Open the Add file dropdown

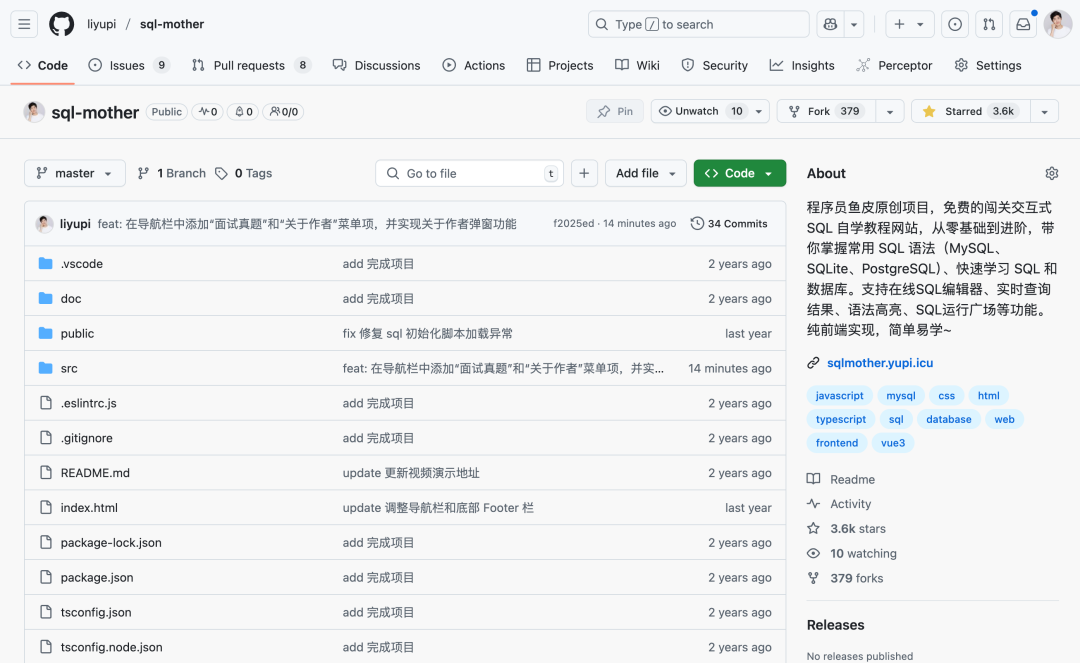click(645, 173)
